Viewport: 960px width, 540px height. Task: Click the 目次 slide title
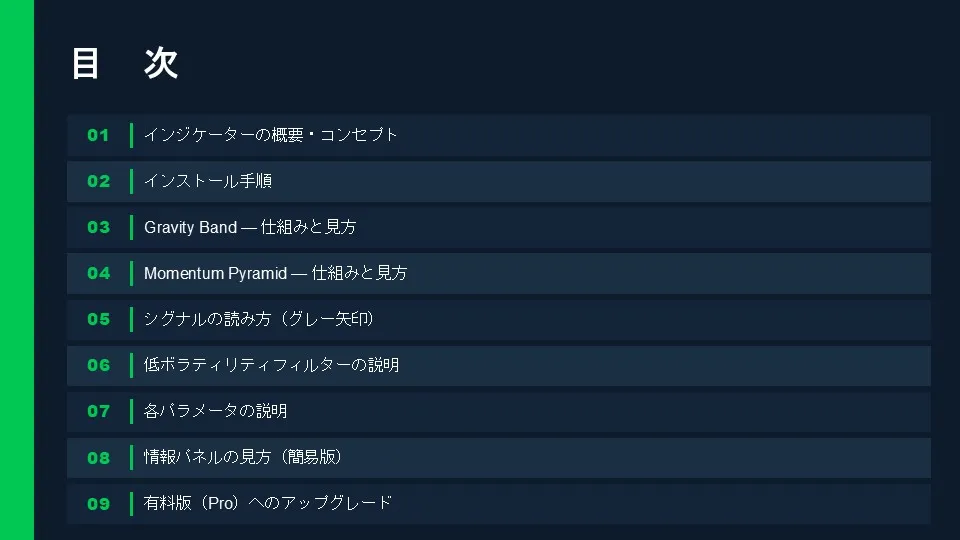[x=124, y=64]
